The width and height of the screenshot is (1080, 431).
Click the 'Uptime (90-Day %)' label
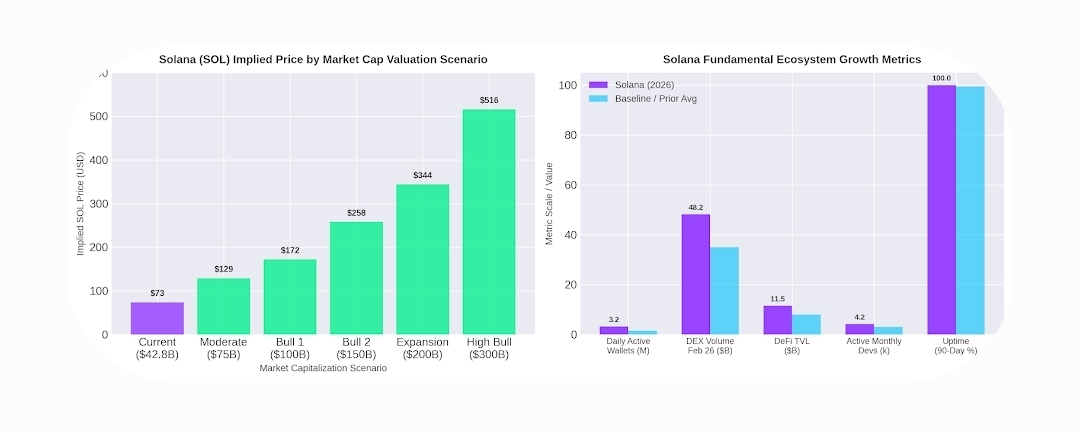tap(956, 346)
